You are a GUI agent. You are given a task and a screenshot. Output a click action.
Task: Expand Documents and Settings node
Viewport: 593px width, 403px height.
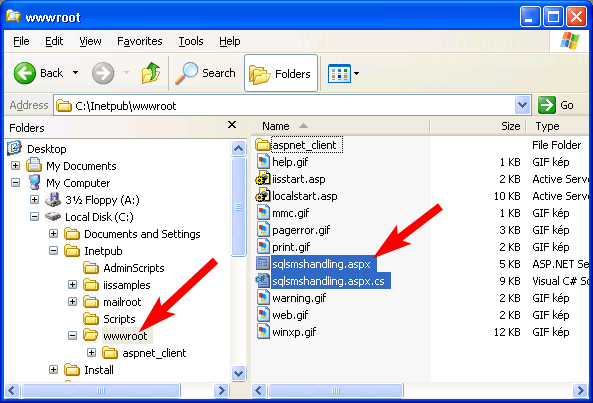pos(53,234)
